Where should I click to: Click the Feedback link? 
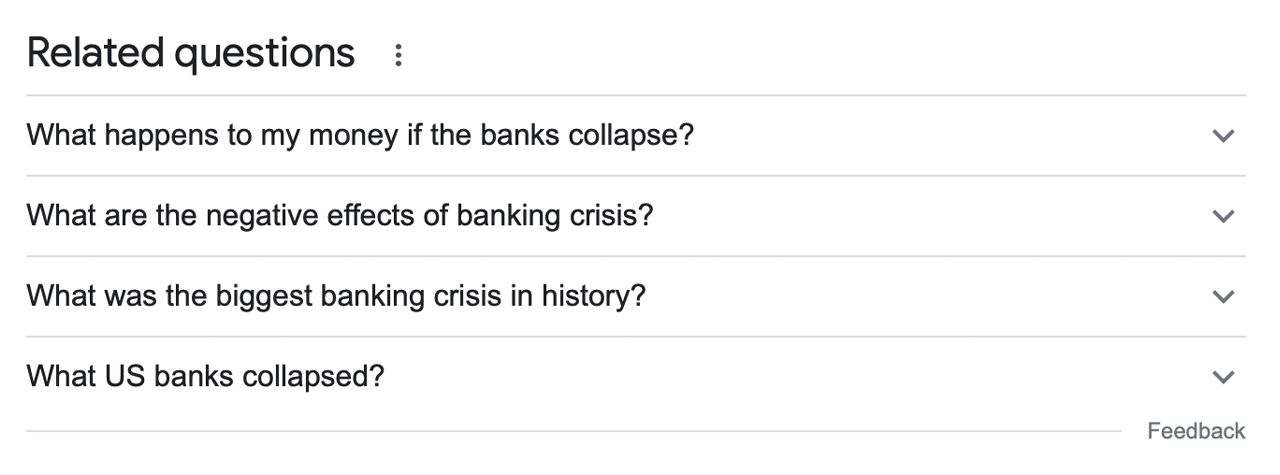pos(1196,431)
